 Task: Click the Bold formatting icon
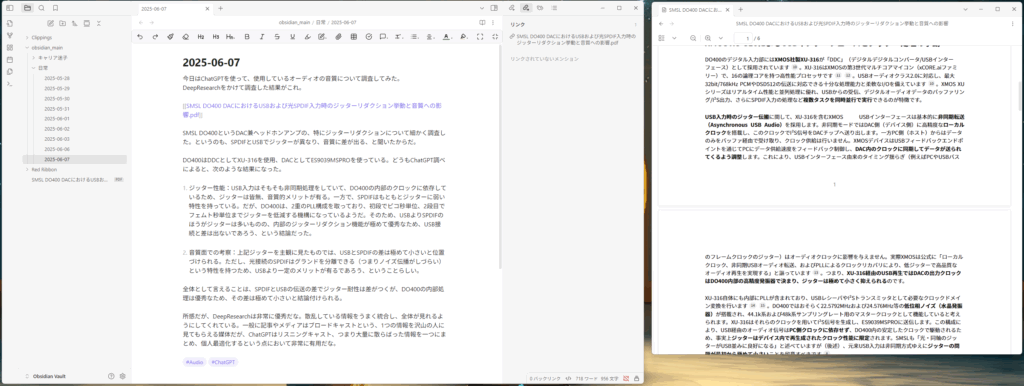pos(247,37)
